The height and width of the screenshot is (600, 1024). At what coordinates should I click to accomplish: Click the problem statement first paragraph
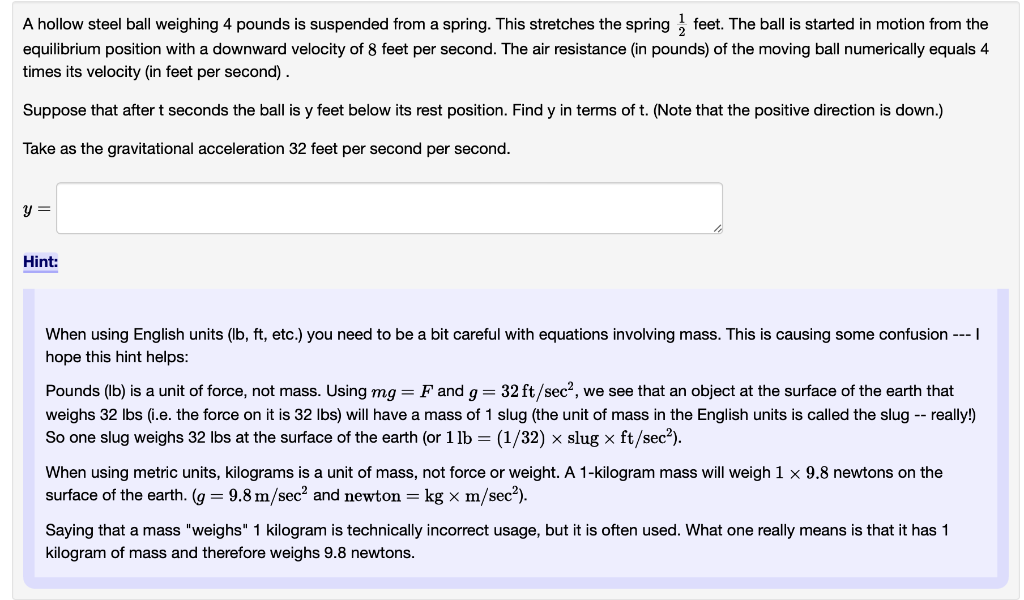(500, 45)
